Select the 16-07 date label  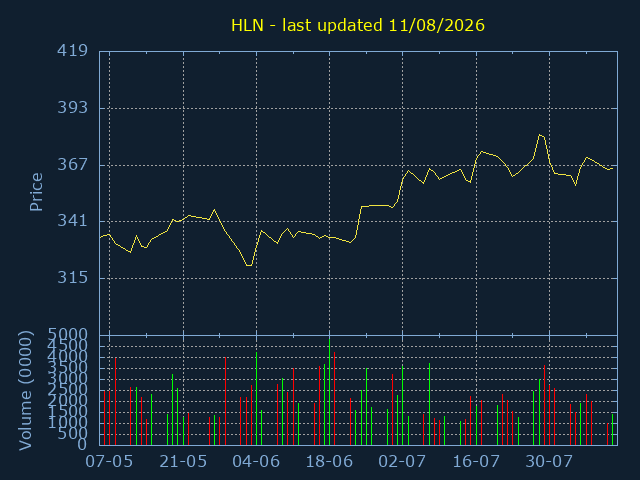[x=476, y=462]
